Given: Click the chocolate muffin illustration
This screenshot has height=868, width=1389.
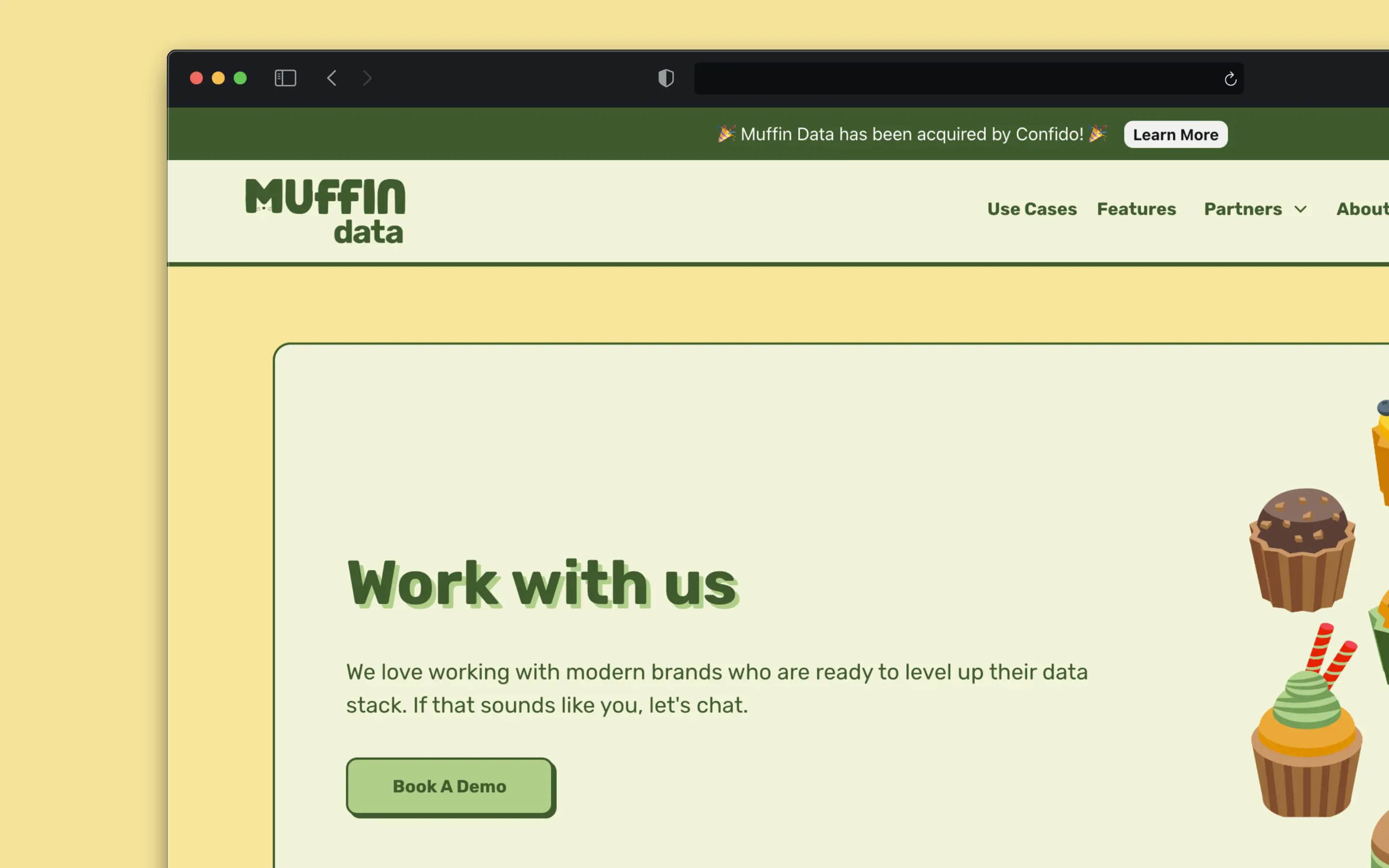Looking at the screenshot, I should pyautogui.click(x=1302, y=550).
